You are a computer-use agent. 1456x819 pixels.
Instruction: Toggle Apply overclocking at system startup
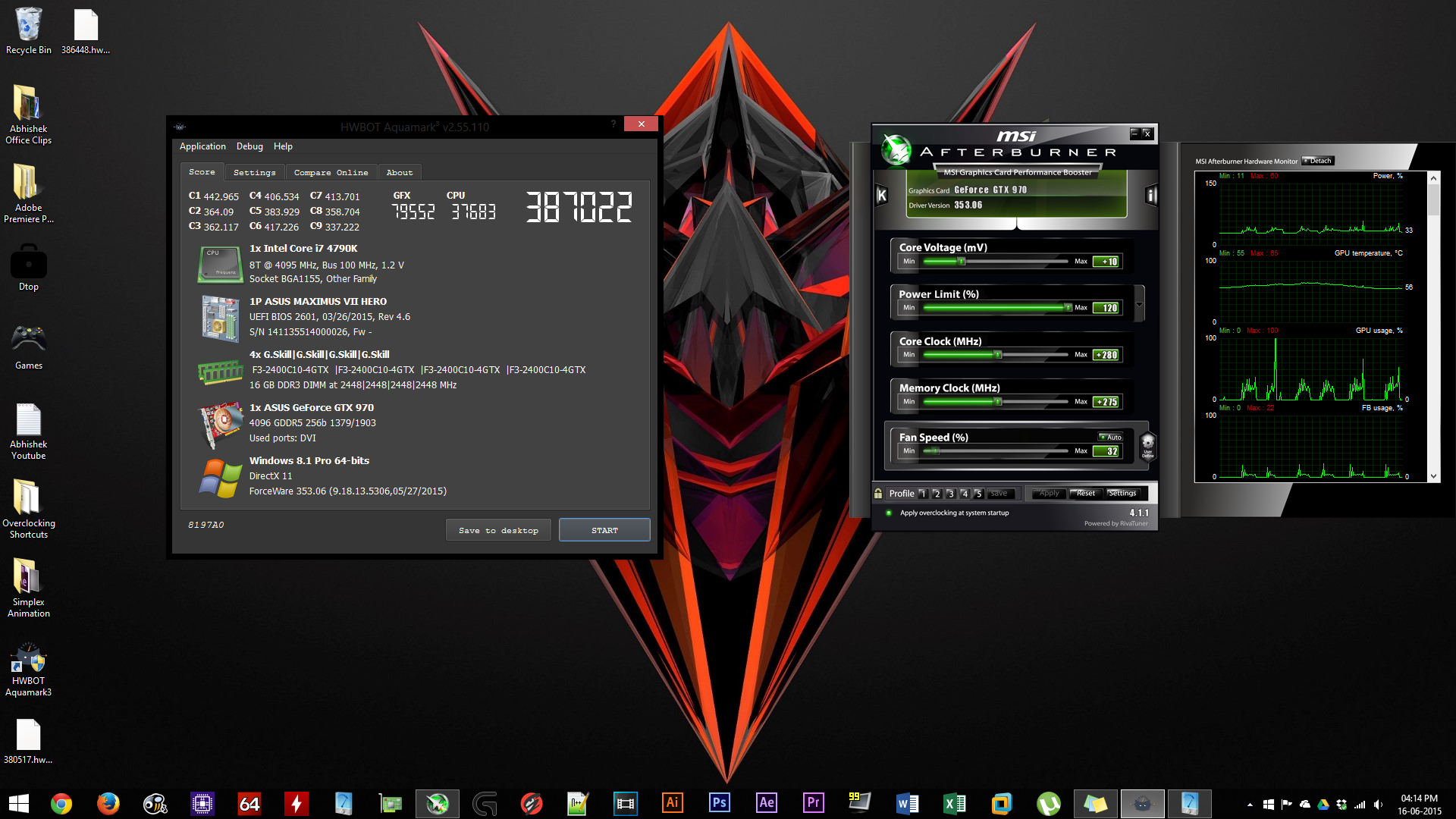point(889,513)
